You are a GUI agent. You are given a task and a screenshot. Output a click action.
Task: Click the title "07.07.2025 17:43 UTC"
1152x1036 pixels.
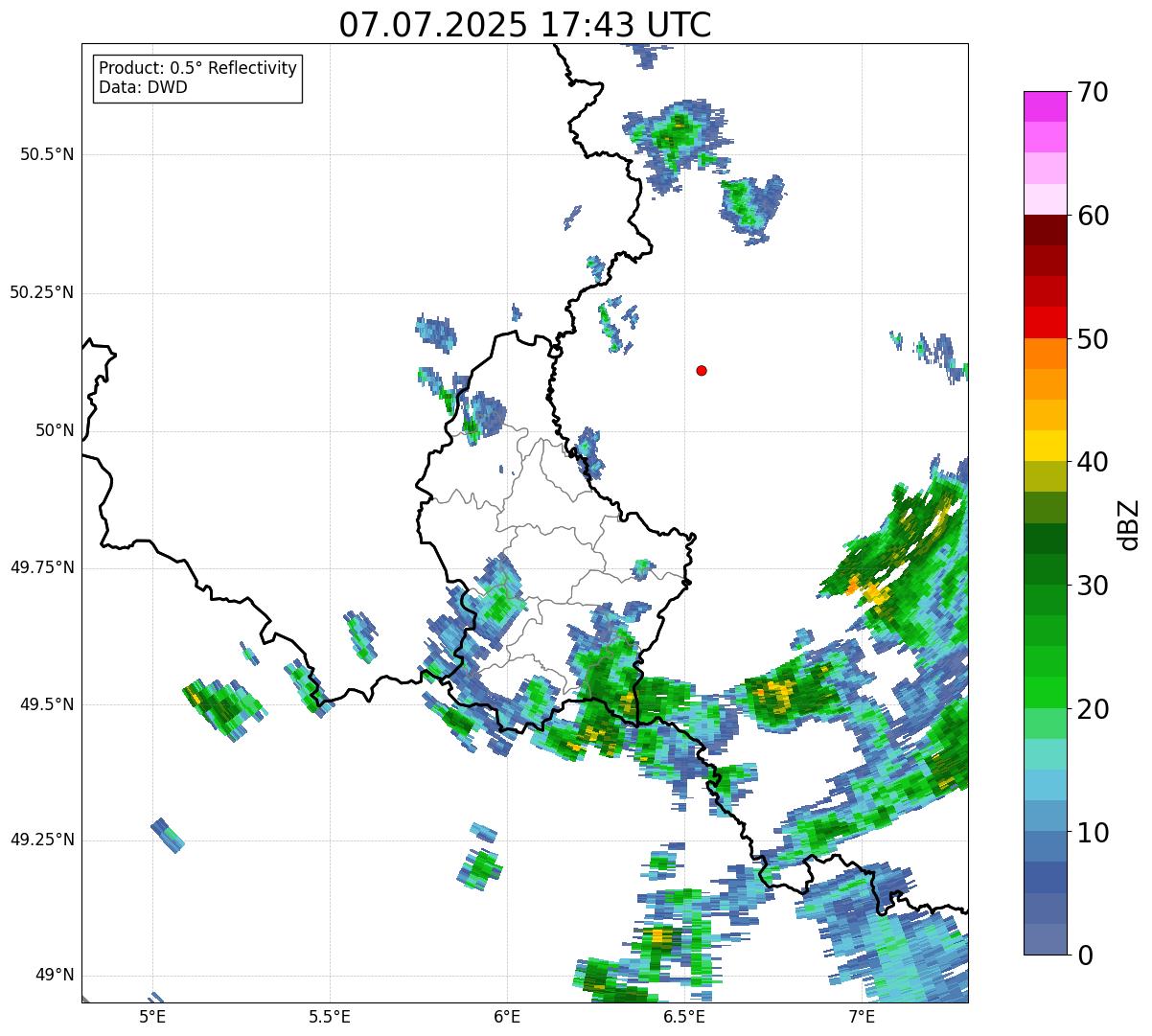pyautogui.click(x=525, y=25)
